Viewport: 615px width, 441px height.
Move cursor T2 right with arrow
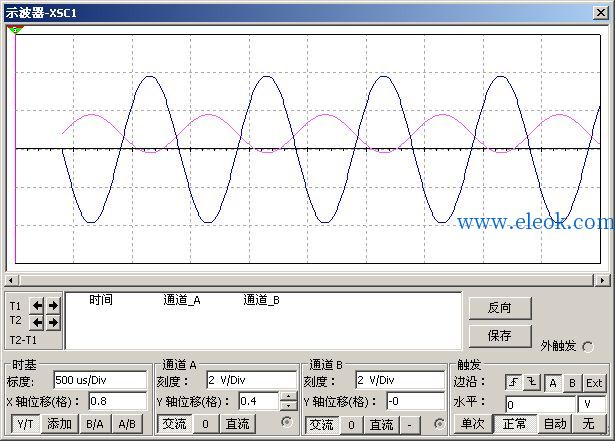coord(53,323)
